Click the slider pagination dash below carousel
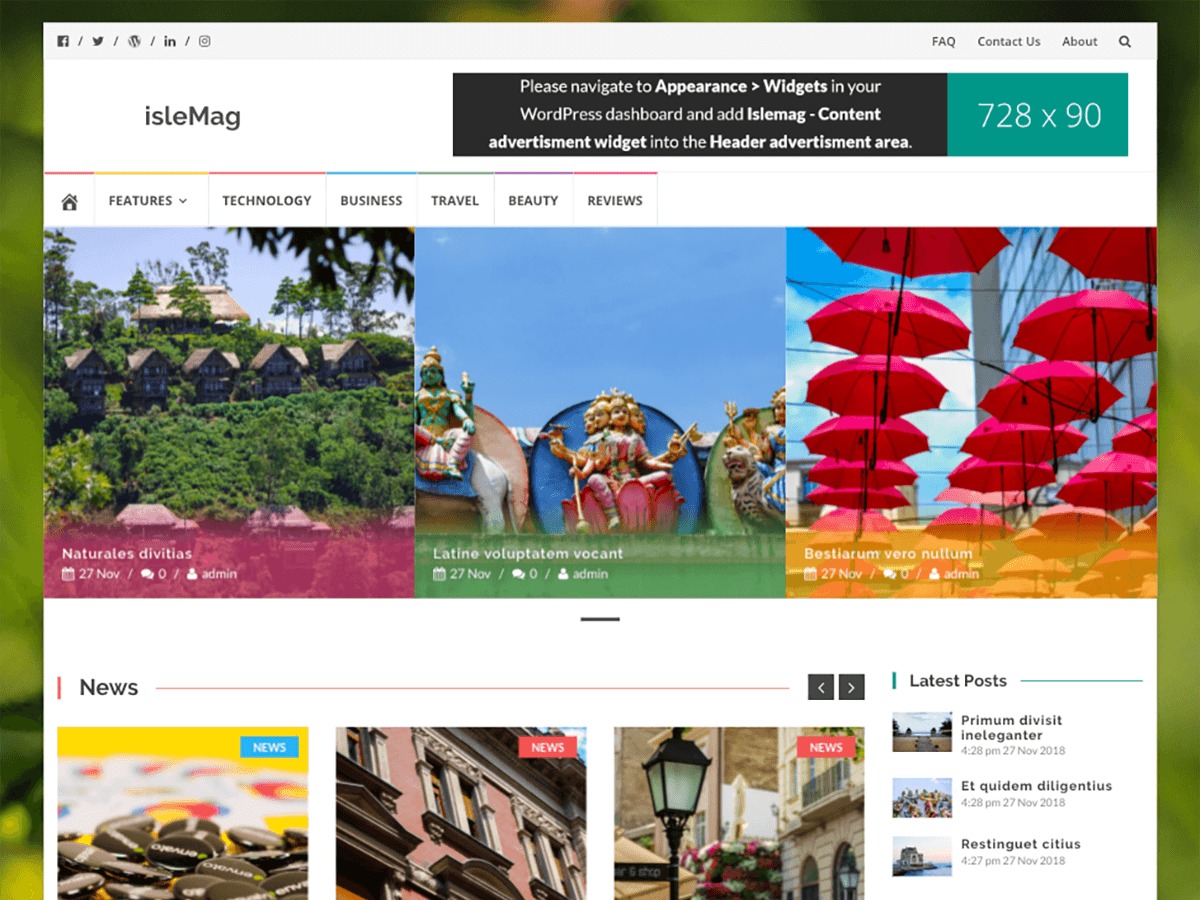Viewport: 1200px width, 900px height. (598, 620)
